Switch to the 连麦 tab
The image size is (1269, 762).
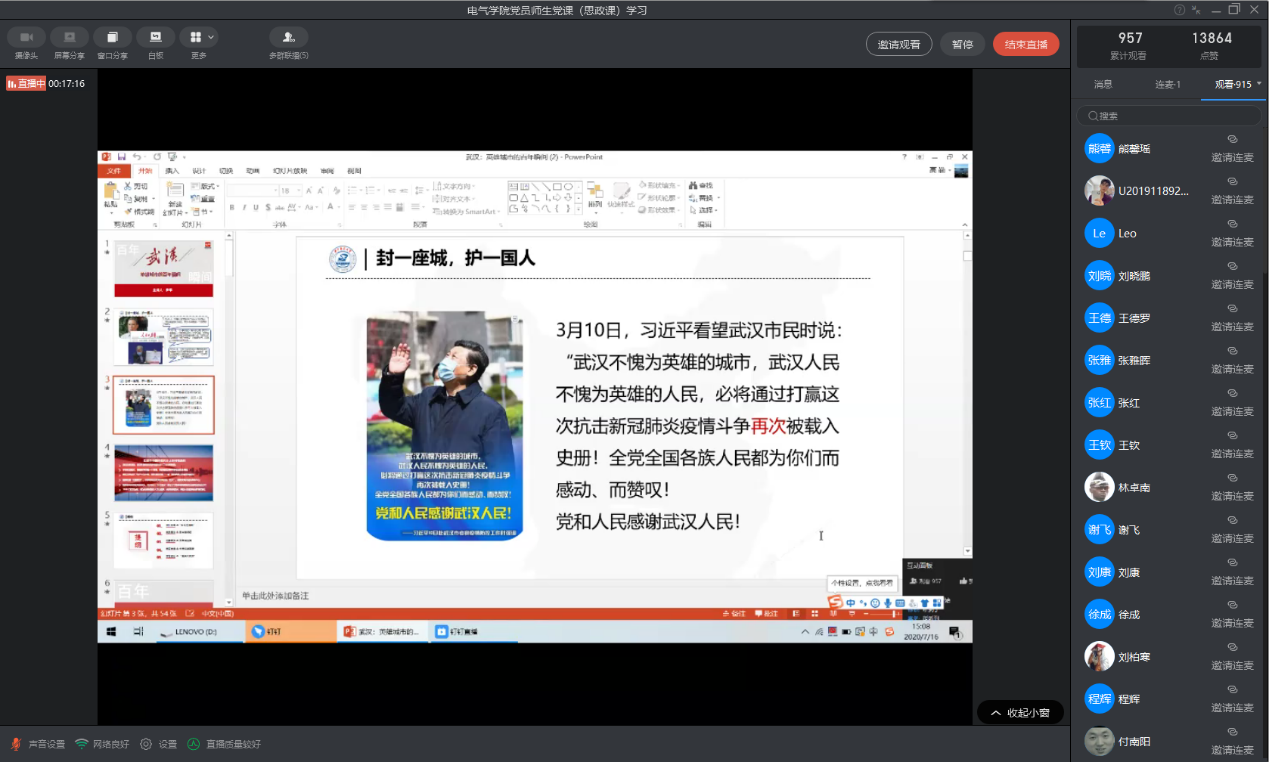pos(1167,84)
